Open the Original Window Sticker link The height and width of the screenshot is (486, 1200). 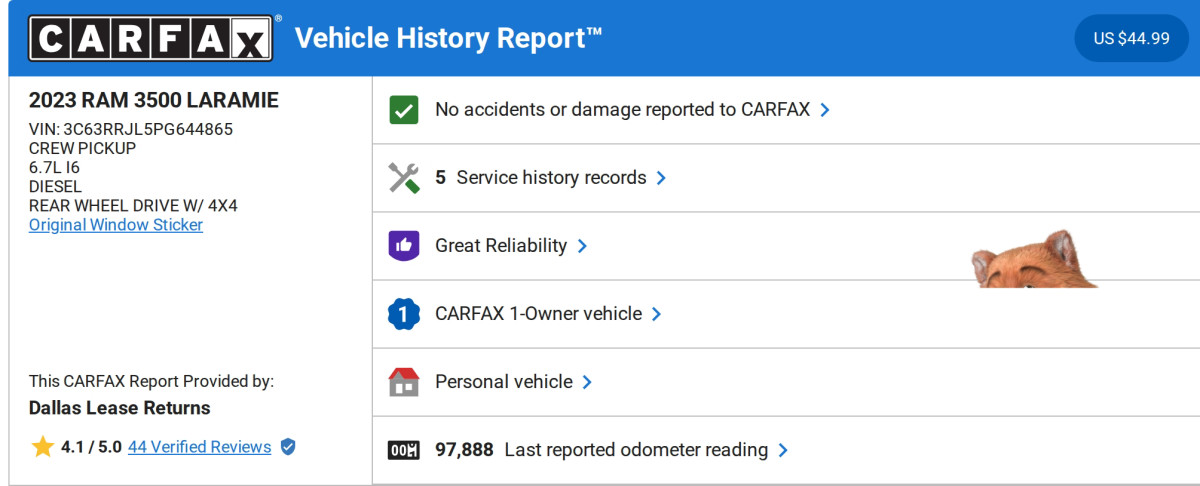(x=116, y=225)
